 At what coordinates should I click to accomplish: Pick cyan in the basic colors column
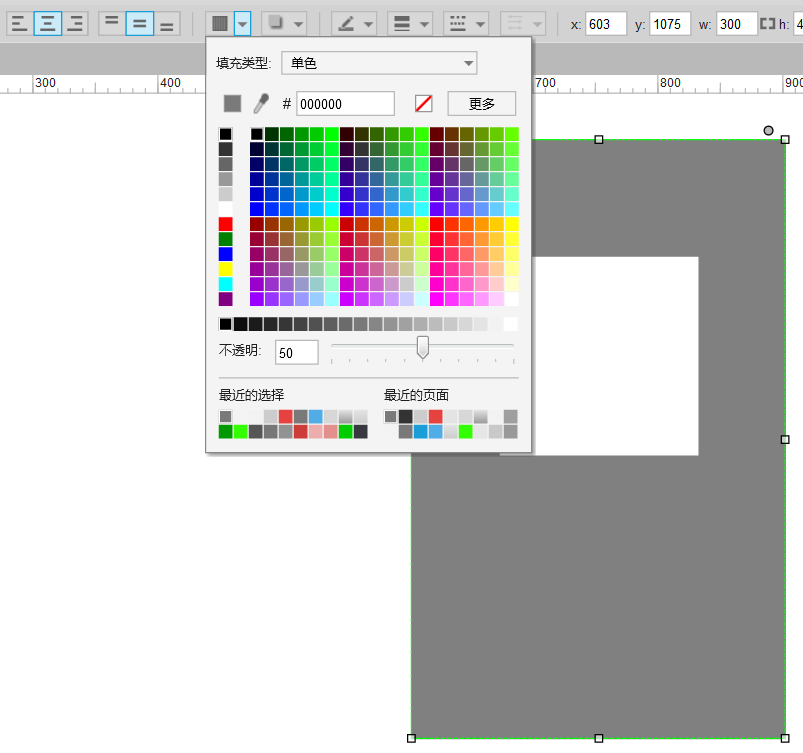(x=225, y=284)
